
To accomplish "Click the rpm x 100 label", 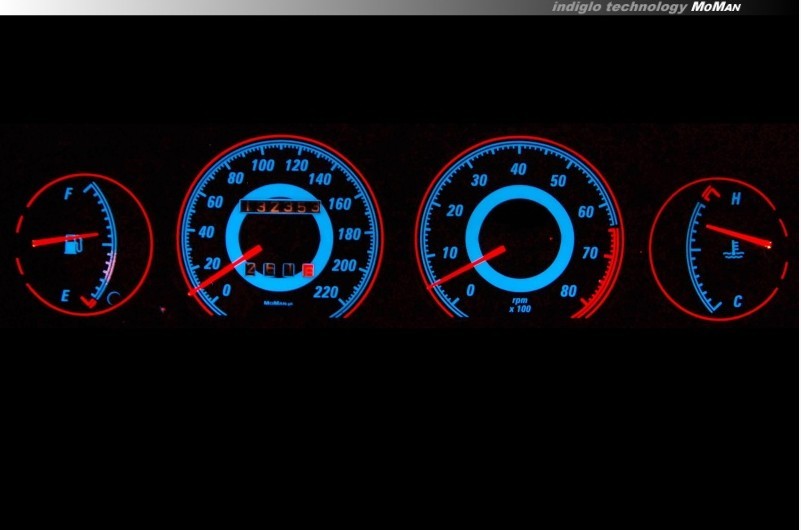I will click(519, 302).
